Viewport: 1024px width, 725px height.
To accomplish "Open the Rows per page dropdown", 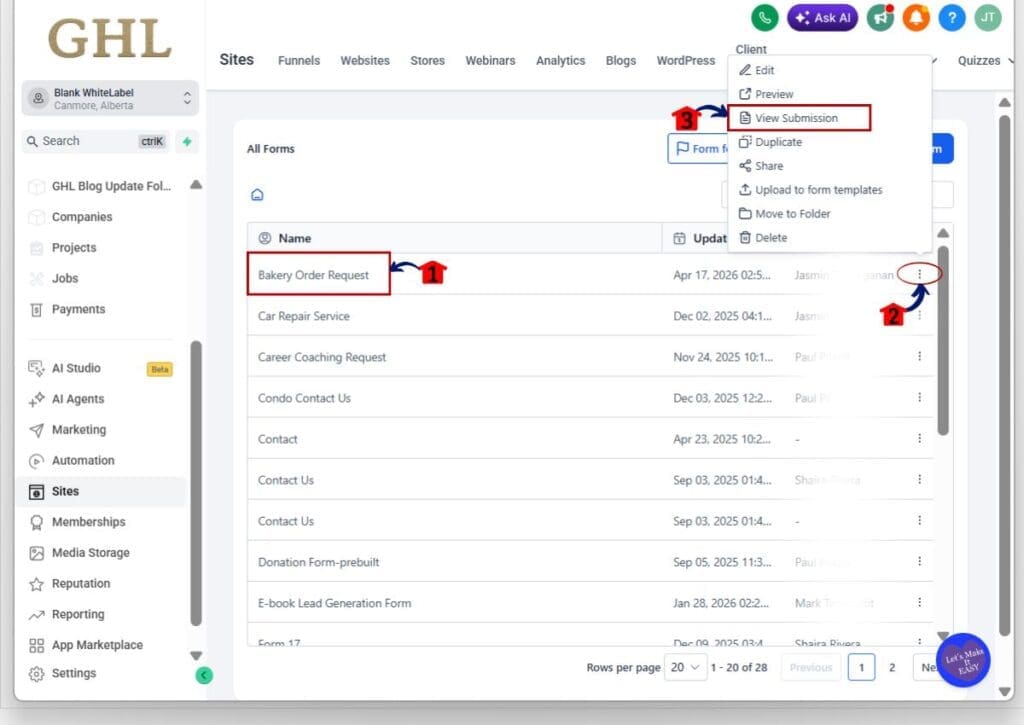I will point(685,668).
